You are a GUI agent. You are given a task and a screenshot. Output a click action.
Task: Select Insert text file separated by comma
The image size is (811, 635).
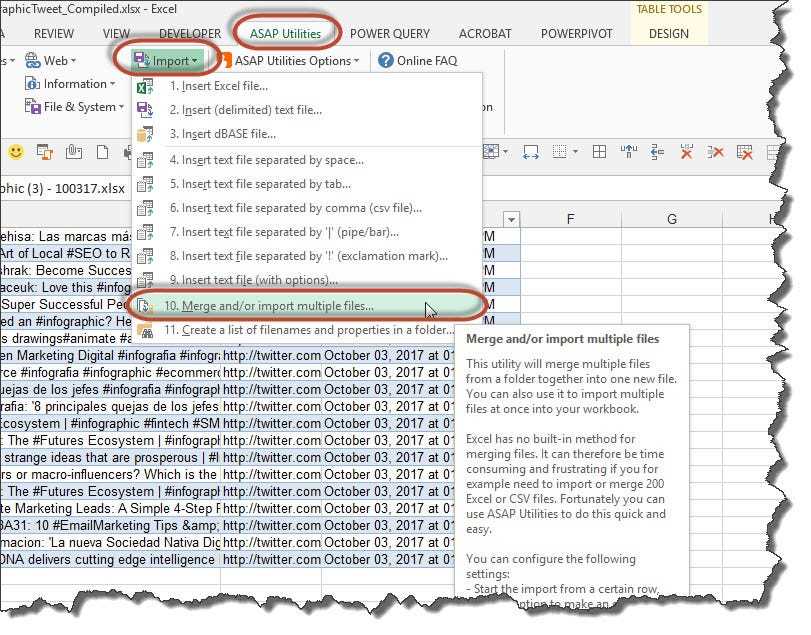coord(307,208)
